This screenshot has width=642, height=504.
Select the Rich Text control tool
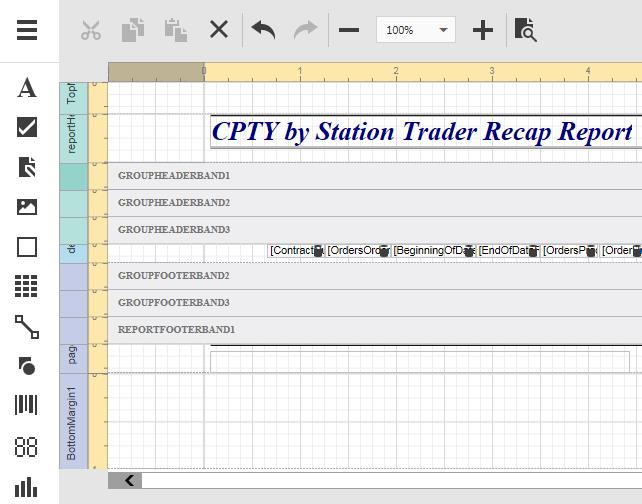coord(27,167)
